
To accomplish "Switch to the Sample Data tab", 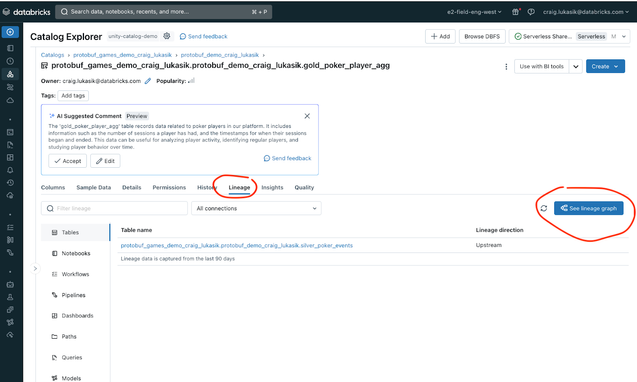I will pyautogui.click(x=93, y=187).
